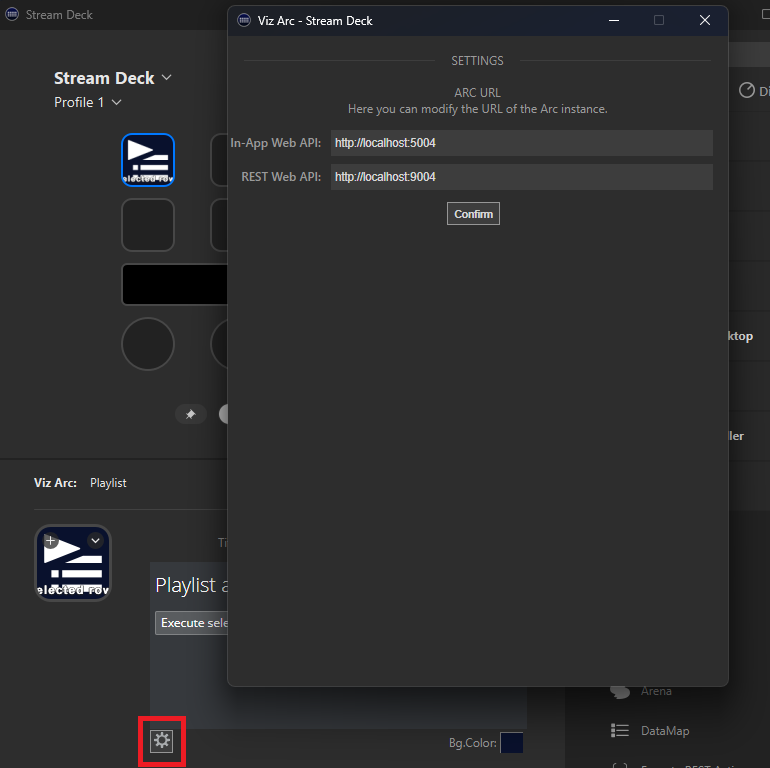Select the first round dial slot
The width and height of the screenshot is (770, 768).
[148, 344]
